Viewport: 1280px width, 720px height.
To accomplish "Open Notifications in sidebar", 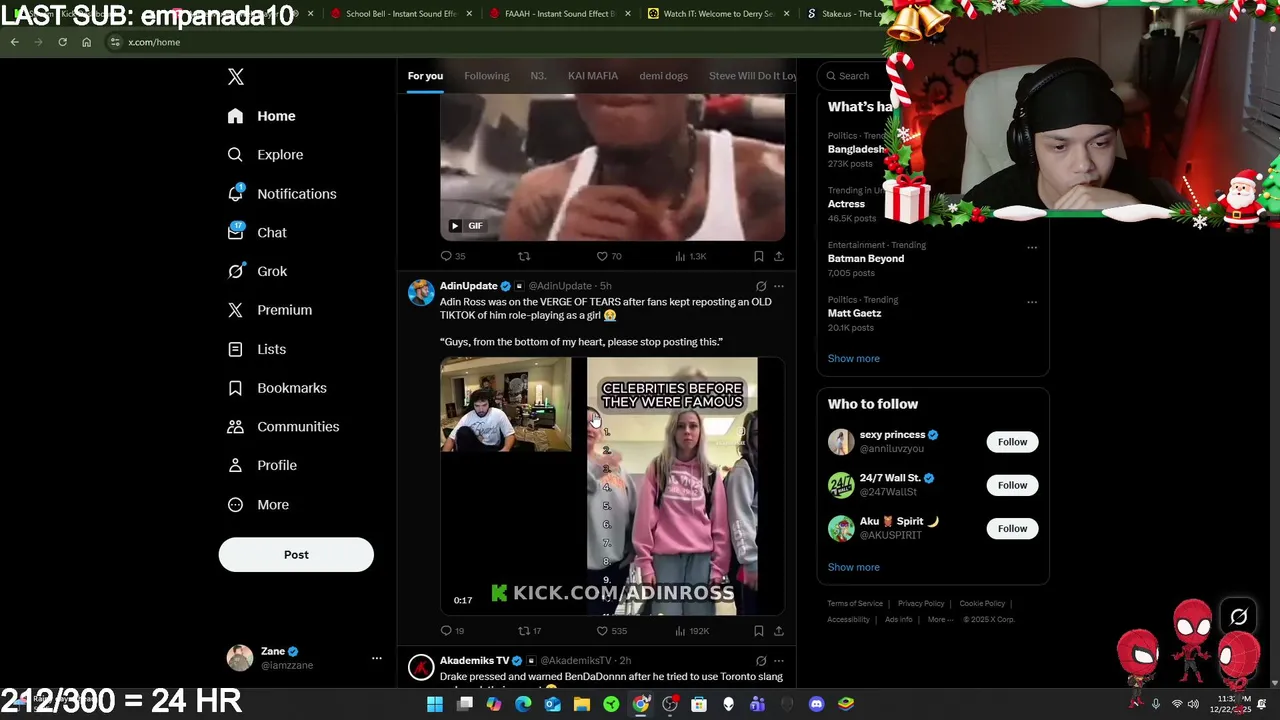I will click(281, 194).
